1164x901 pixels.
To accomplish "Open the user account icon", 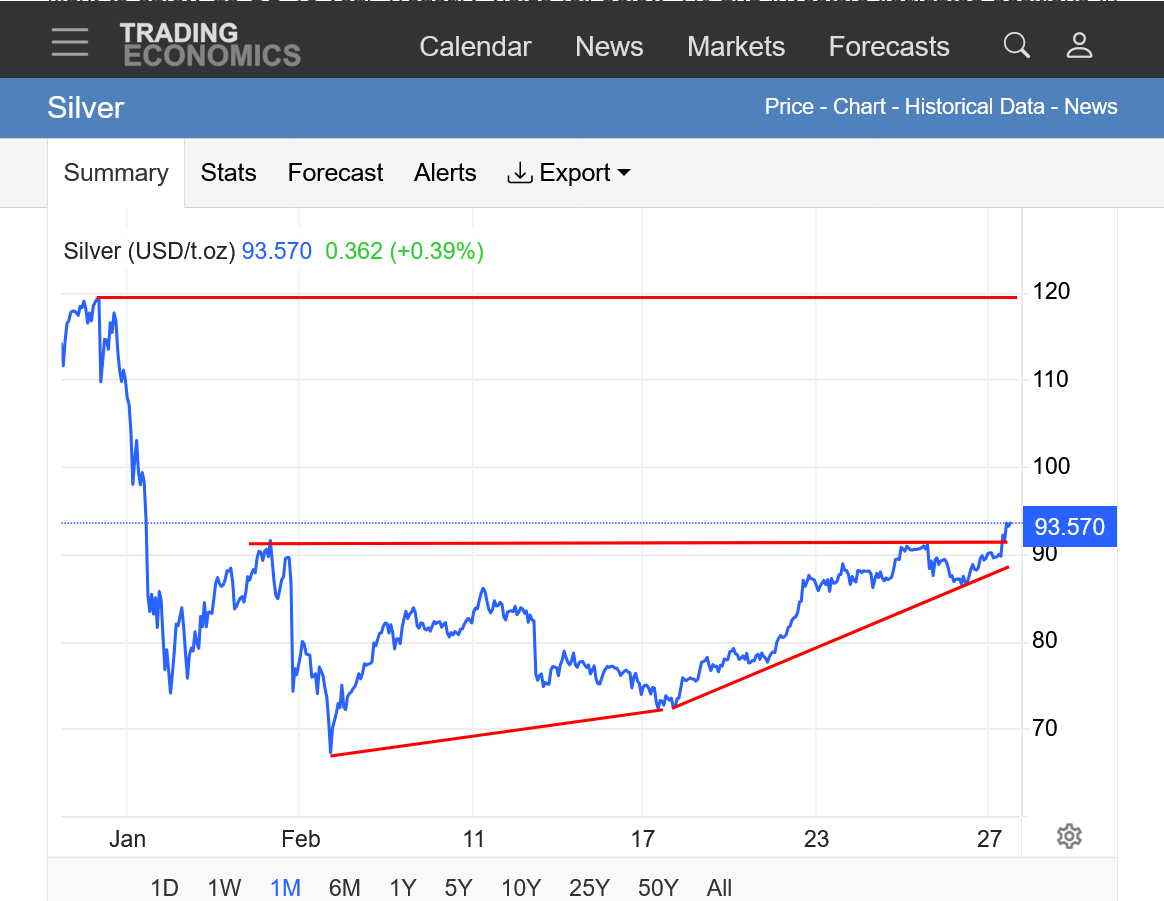I will click(x=1079, y=45).
